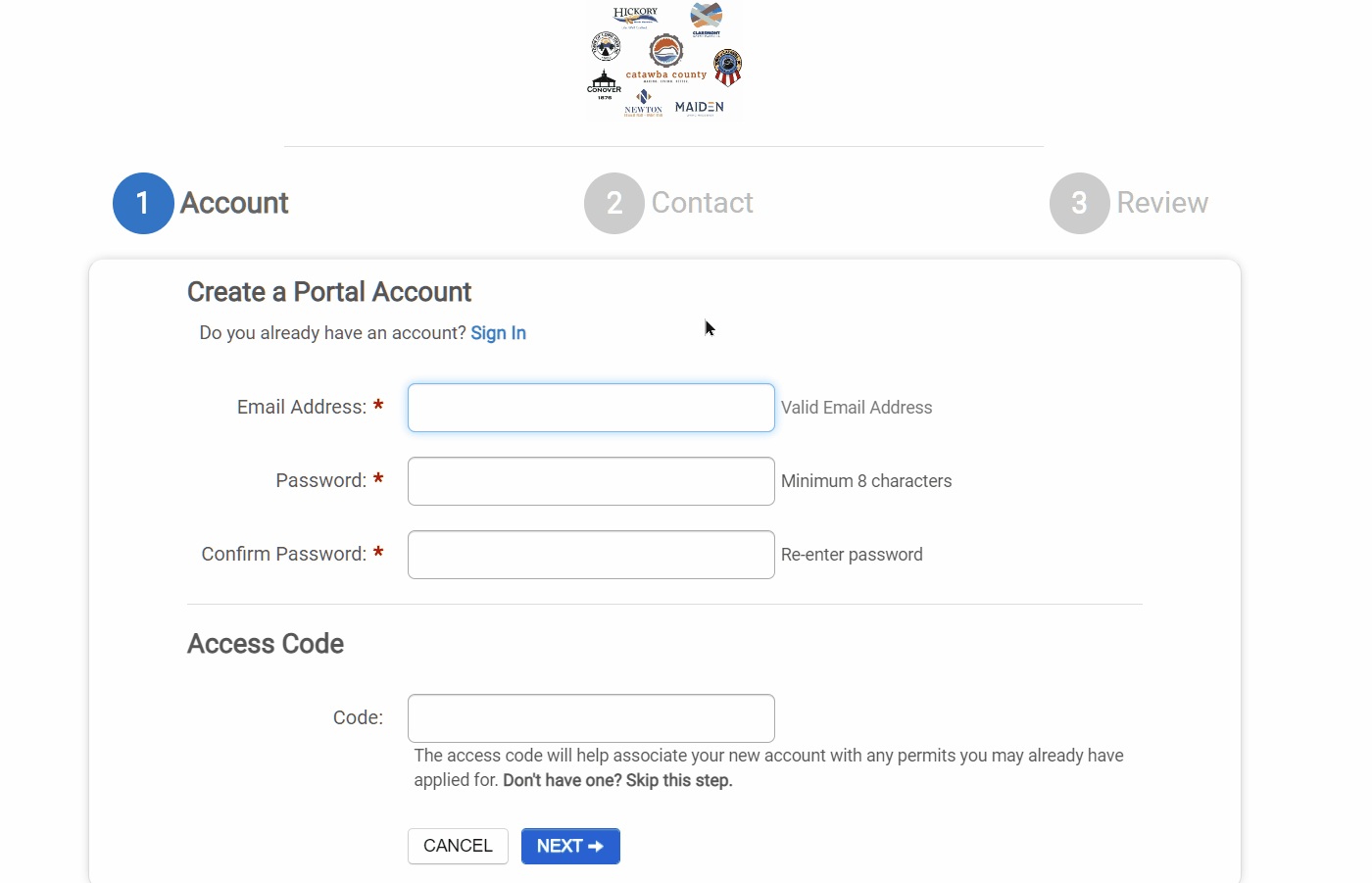Click the step 3 Review circle
1372x883 pixels.
pos(1079,203)
